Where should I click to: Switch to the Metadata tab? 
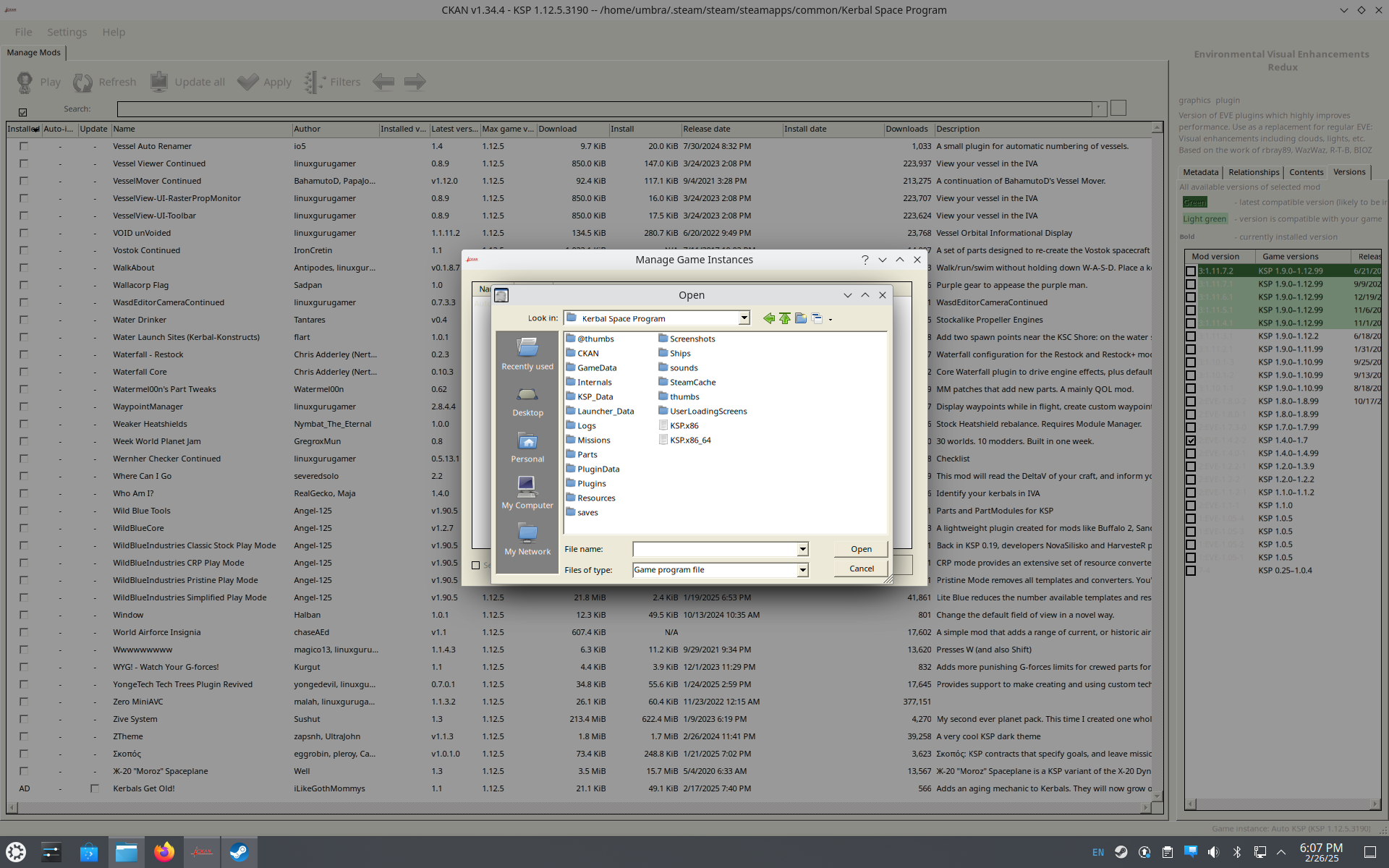(1201, 172)
